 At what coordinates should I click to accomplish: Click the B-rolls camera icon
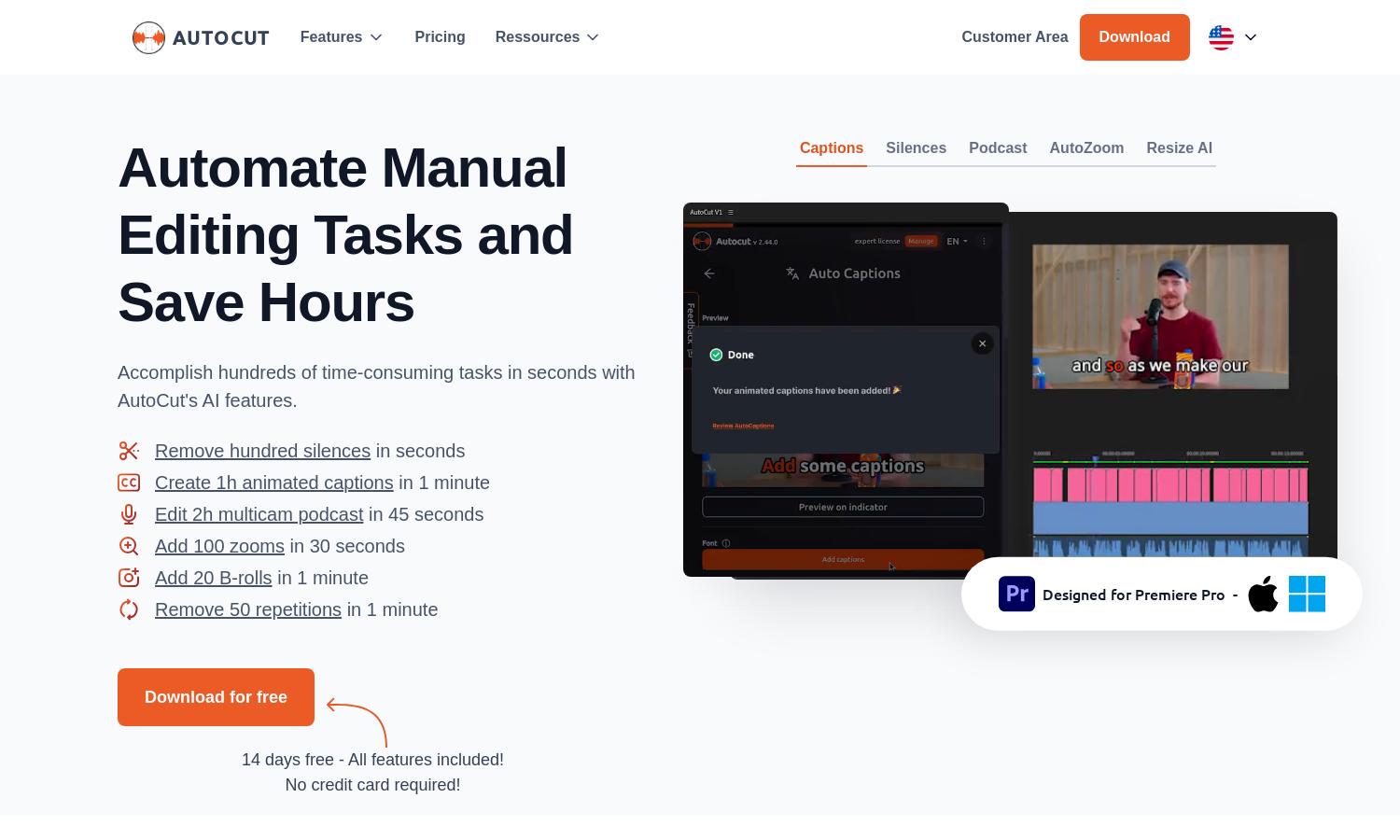point(129,578)
